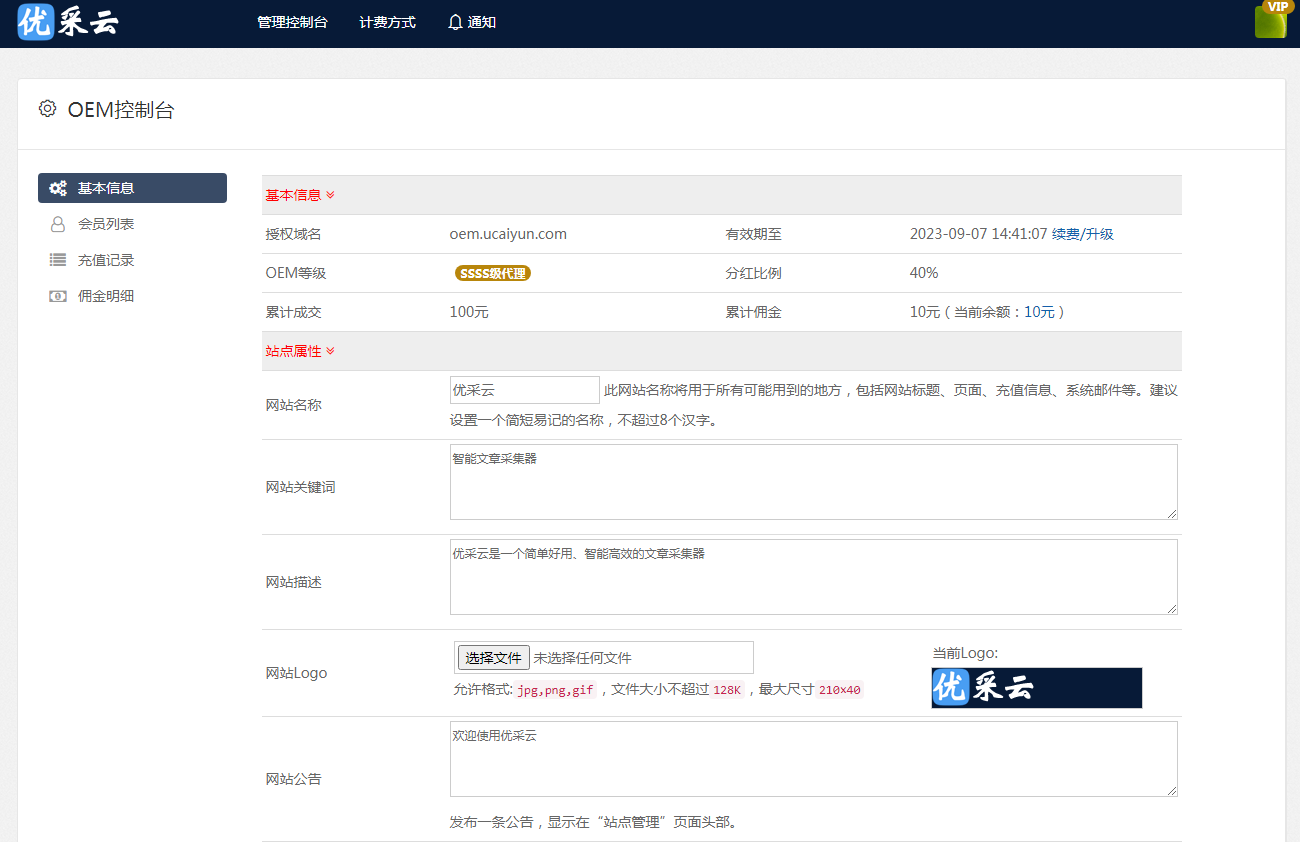
Task: Click inside the 网站关键词 textarea
Action: click(x=813, y=482)
